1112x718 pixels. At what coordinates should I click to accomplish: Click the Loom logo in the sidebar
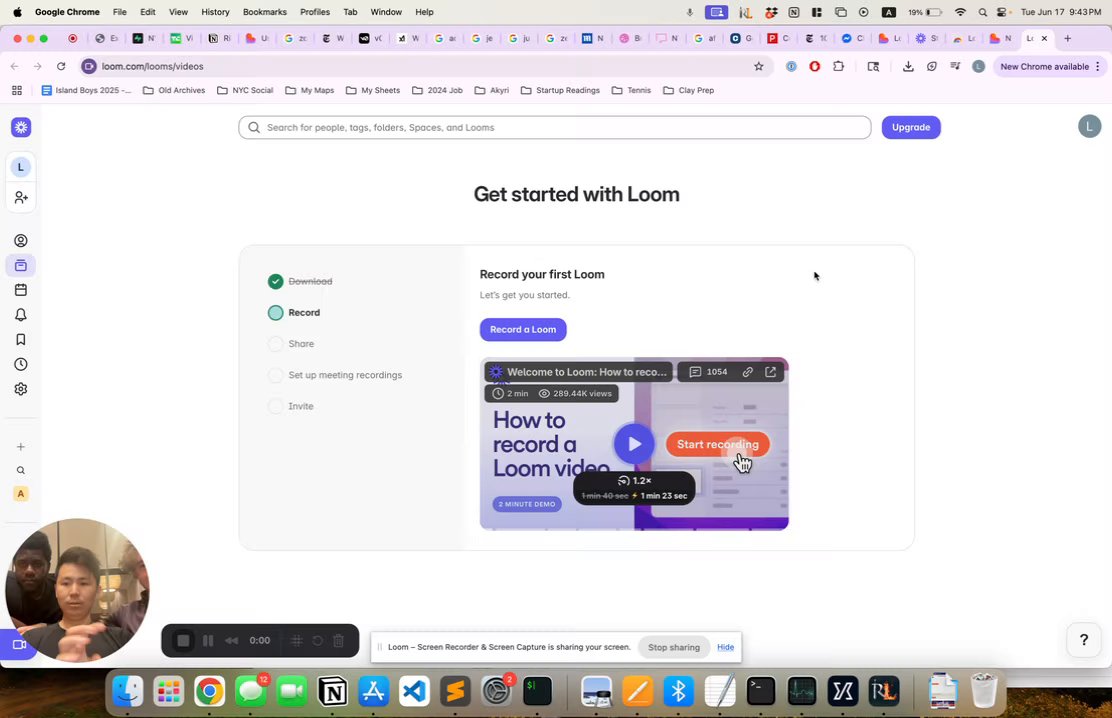21,127
